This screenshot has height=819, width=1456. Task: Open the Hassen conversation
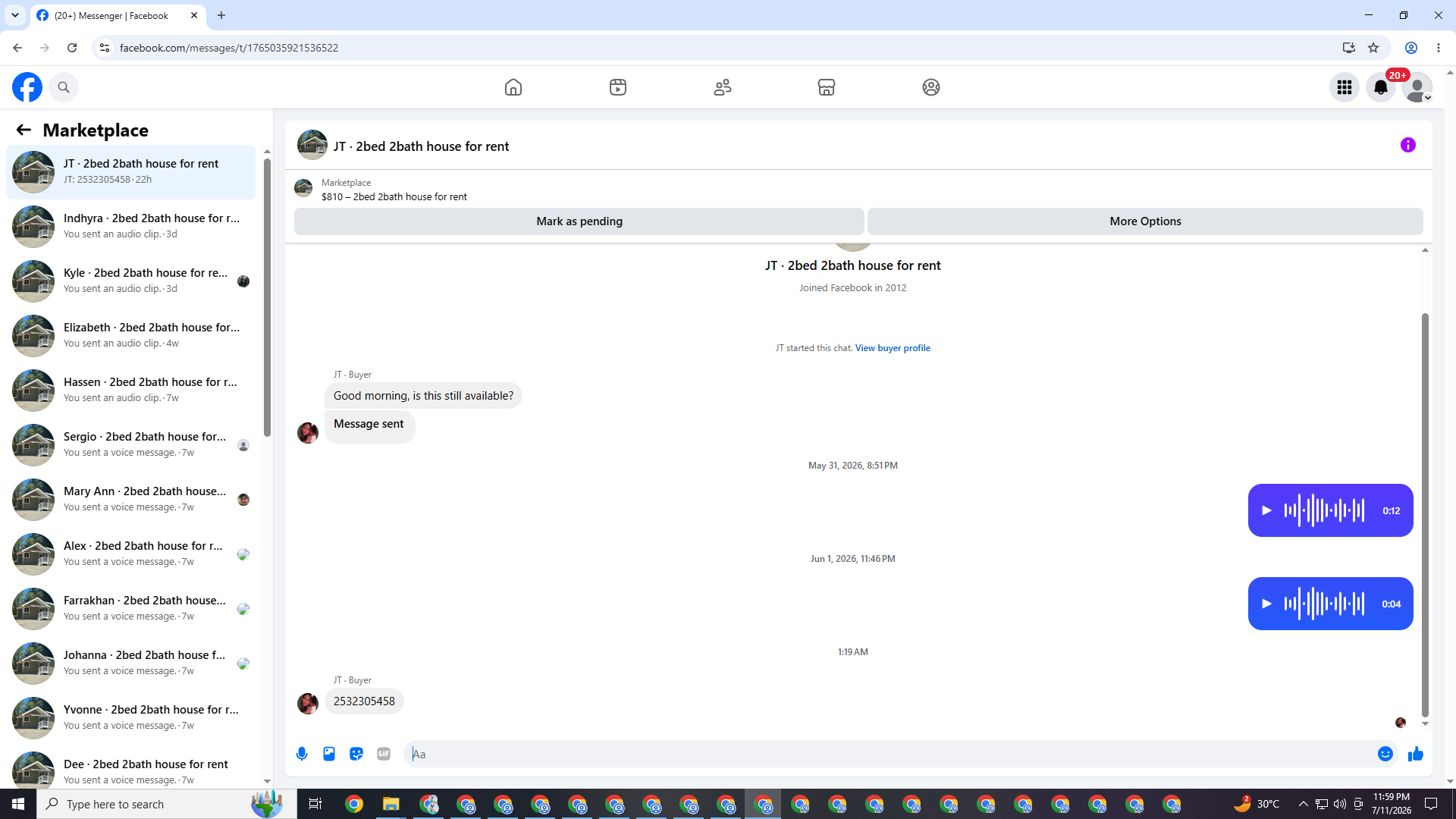point(130,391)
